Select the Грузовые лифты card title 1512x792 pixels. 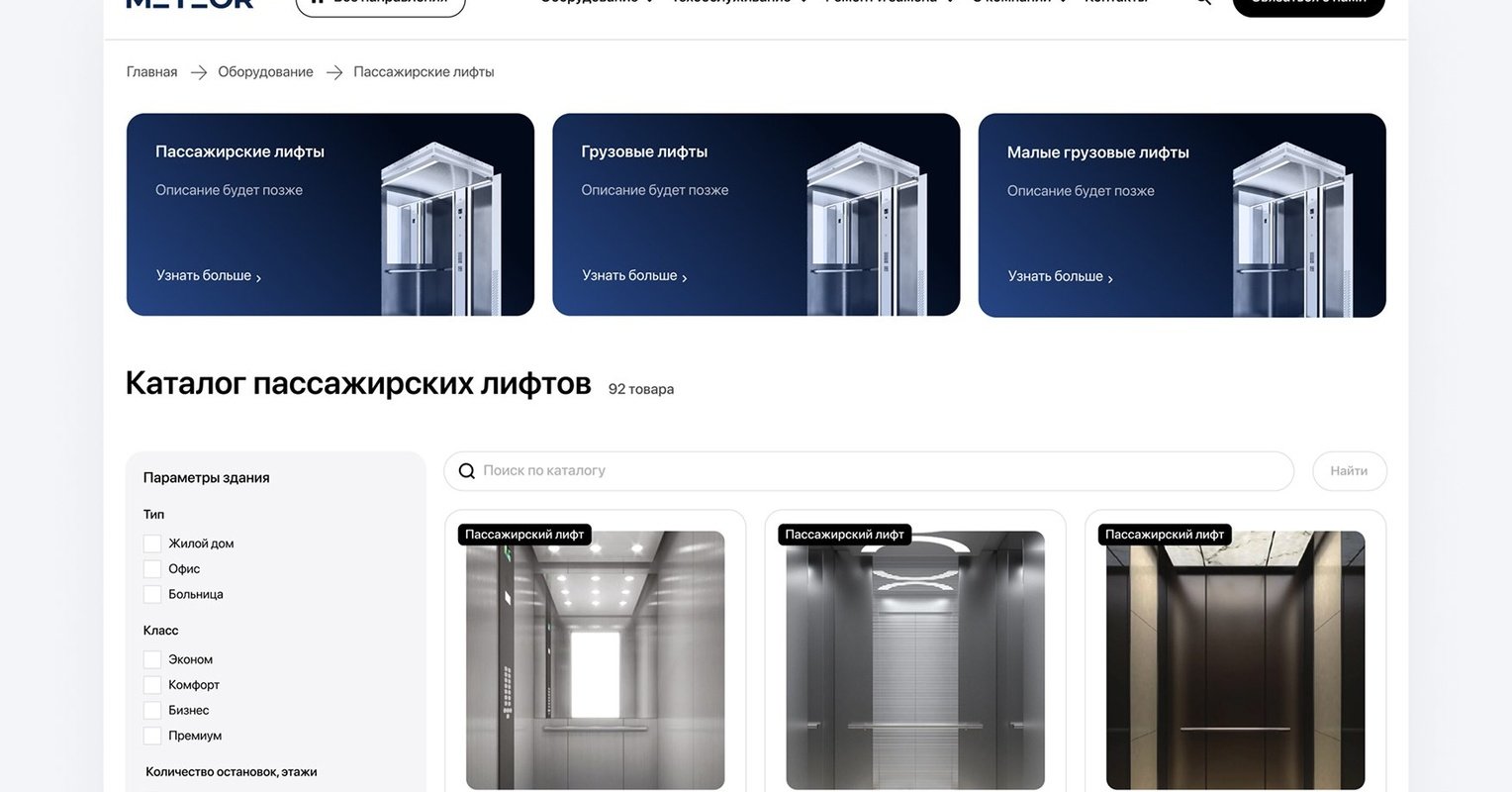click(x=644, y=151)
